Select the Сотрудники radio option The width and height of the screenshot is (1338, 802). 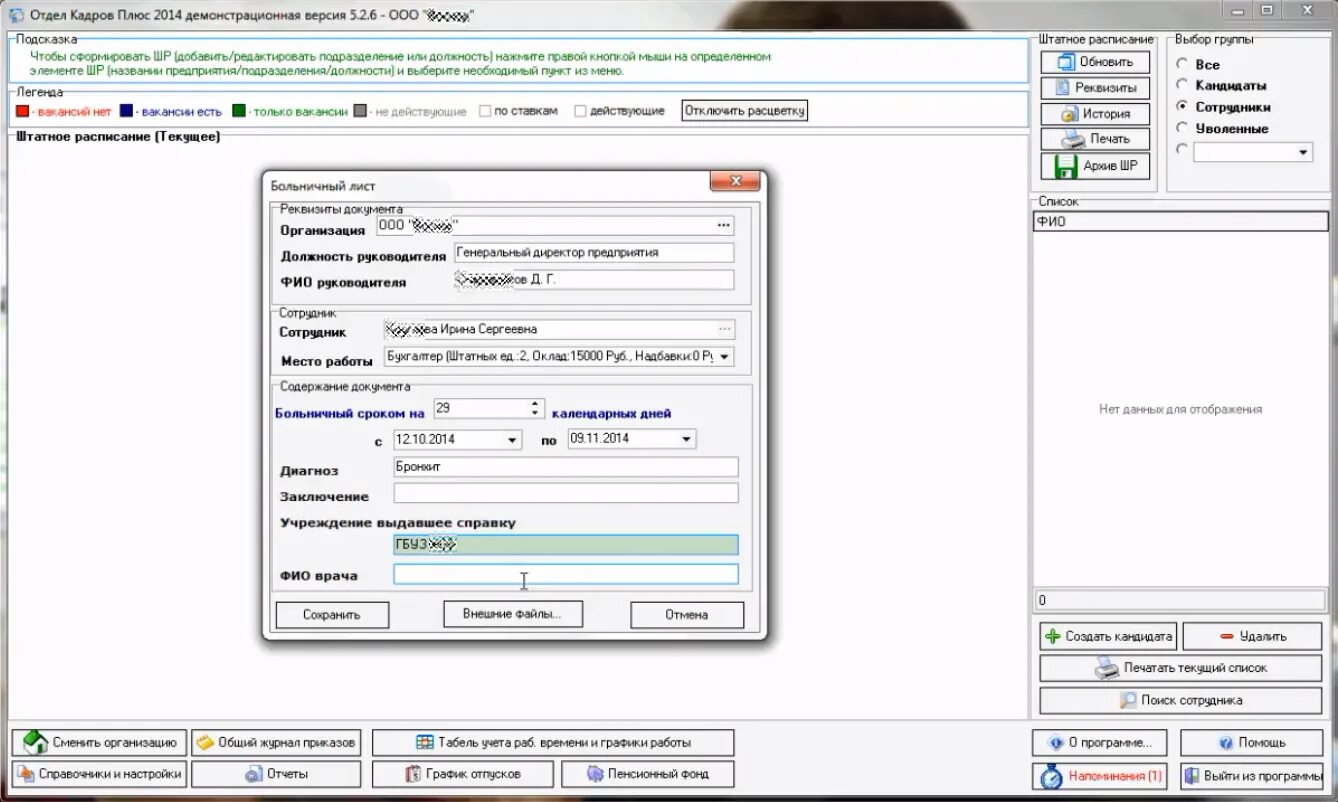[x=1182, y=106]
